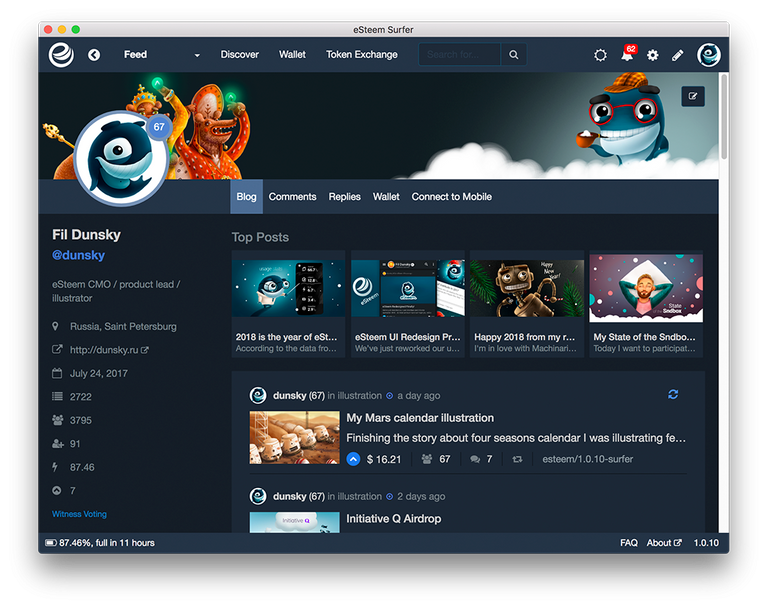This screenshot has height=609, width=768.
Task: Switch to the Comments tab
Action: 292,196
